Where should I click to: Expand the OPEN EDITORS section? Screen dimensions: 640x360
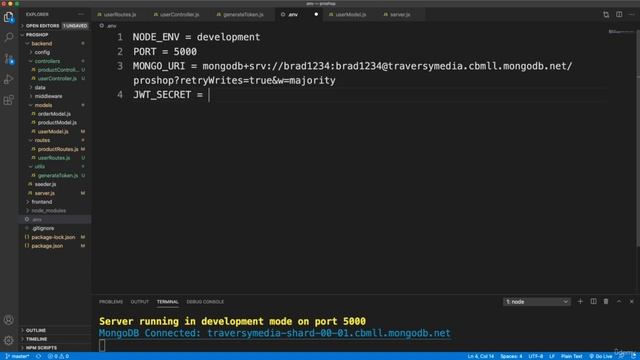55,26
